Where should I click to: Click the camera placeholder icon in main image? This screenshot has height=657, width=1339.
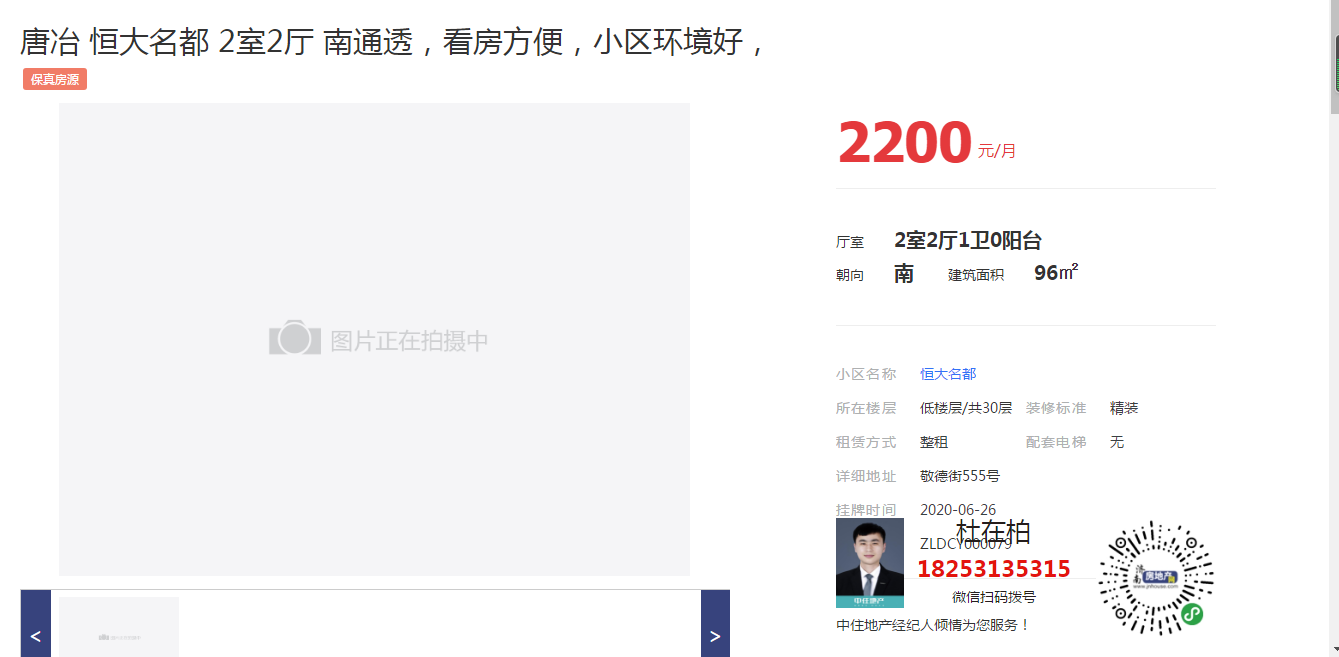294,339
